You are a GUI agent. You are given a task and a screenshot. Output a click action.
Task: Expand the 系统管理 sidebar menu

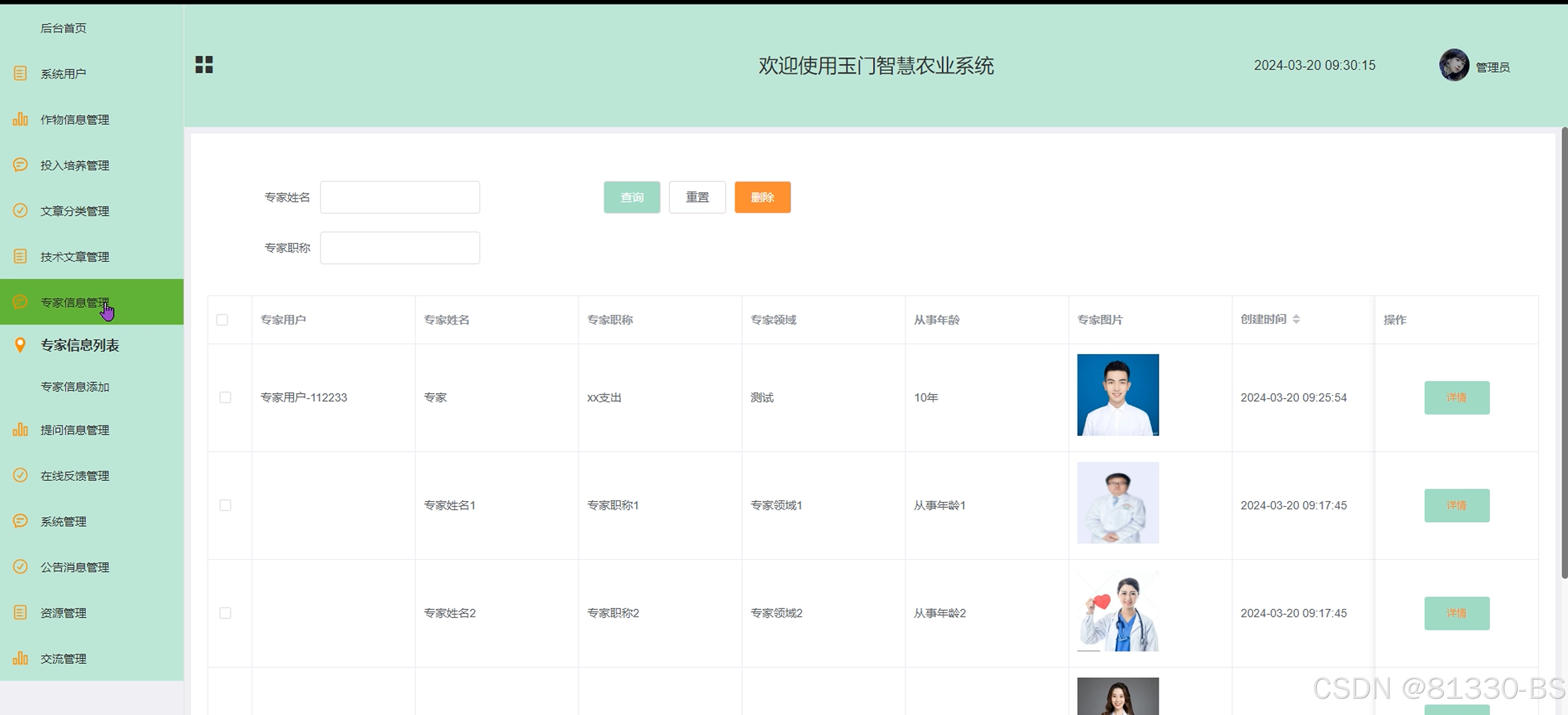click(x=63, y=522)
